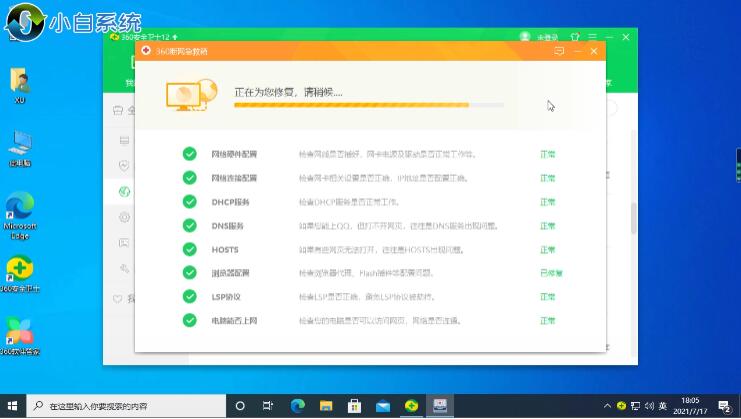Open the Windows Start menu

12,406
